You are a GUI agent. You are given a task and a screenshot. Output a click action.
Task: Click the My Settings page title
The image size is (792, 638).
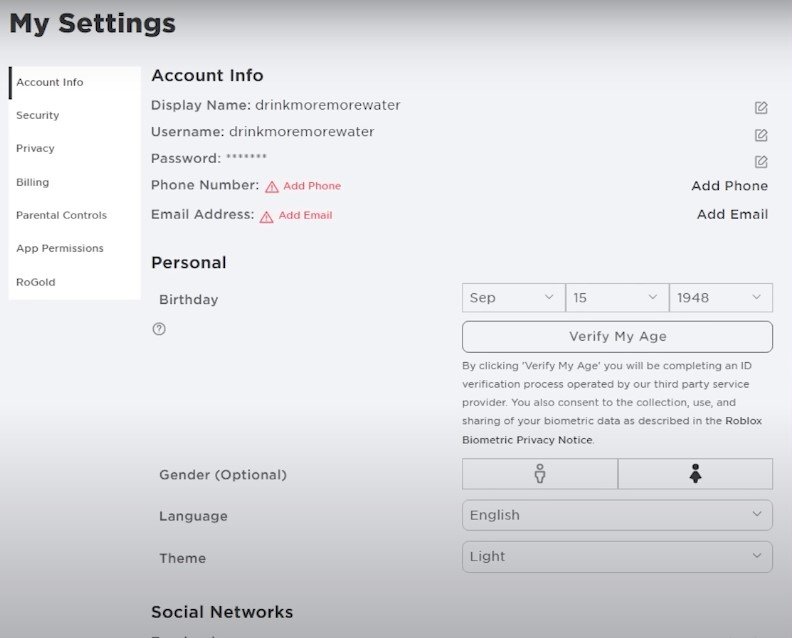click(92, 24)
